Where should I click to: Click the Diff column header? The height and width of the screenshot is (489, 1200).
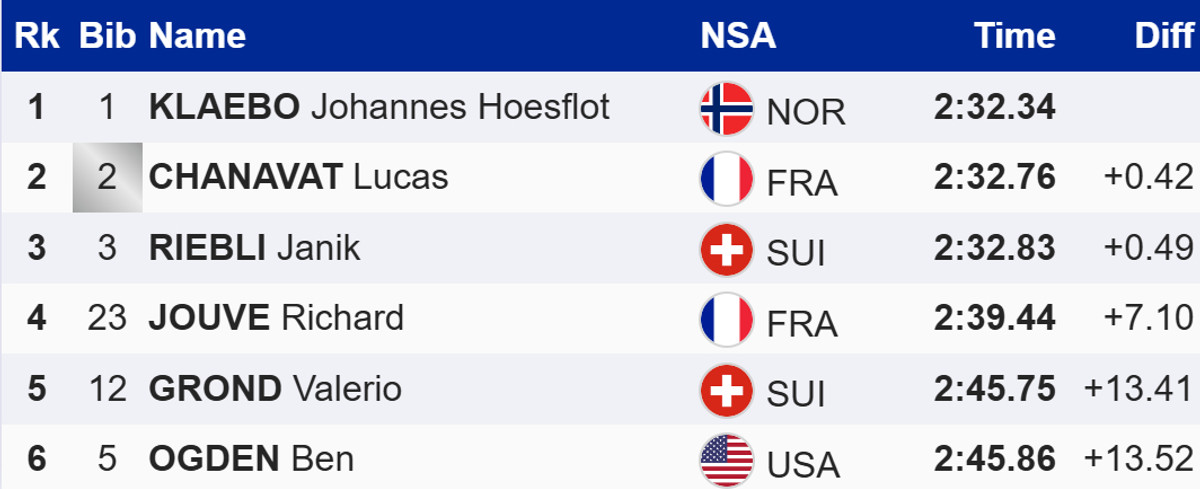pyautogui.click(x=1164, y=36)
